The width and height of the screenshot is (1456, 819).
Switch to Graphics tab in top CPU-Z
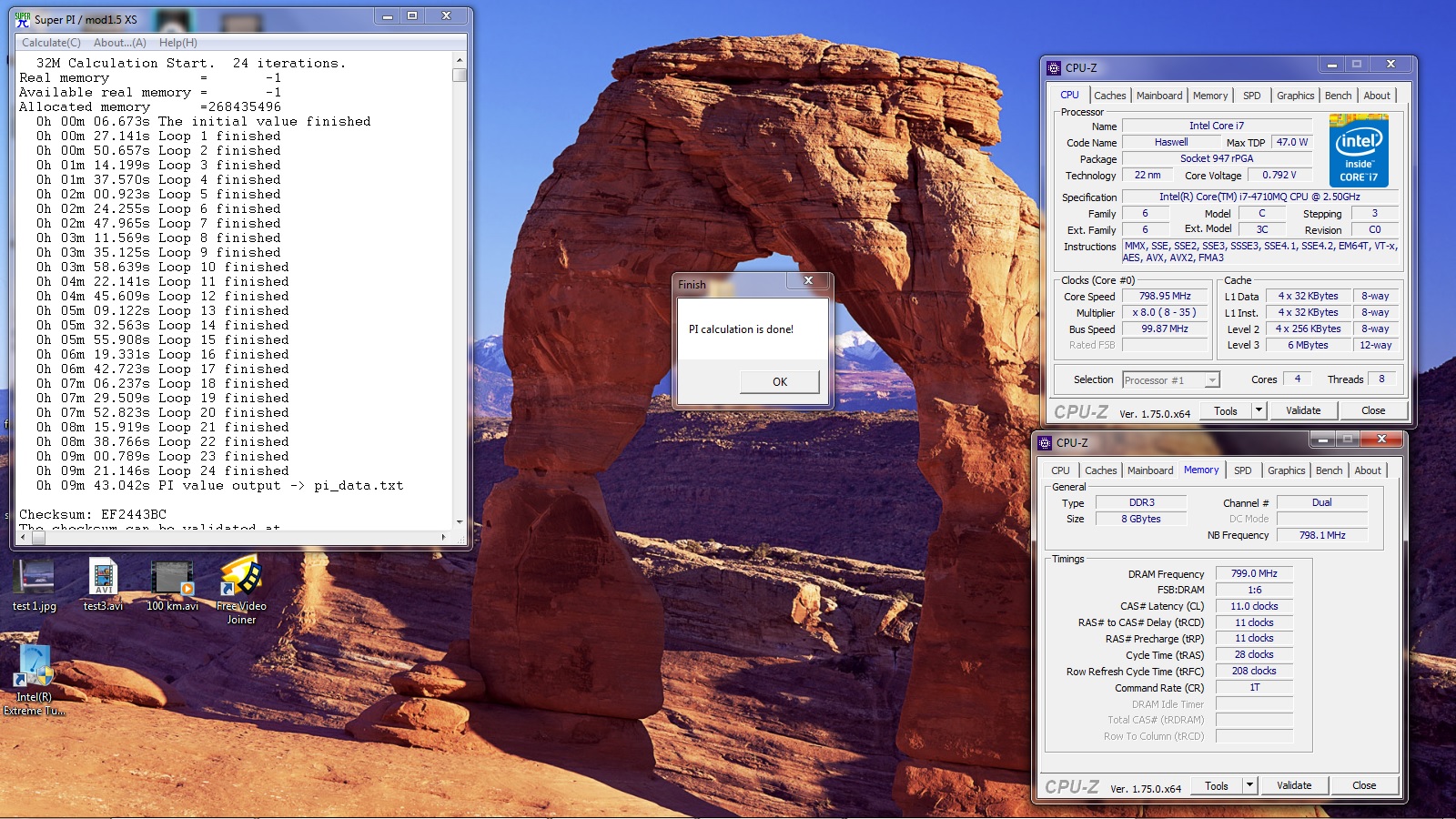click(1295, 96)
